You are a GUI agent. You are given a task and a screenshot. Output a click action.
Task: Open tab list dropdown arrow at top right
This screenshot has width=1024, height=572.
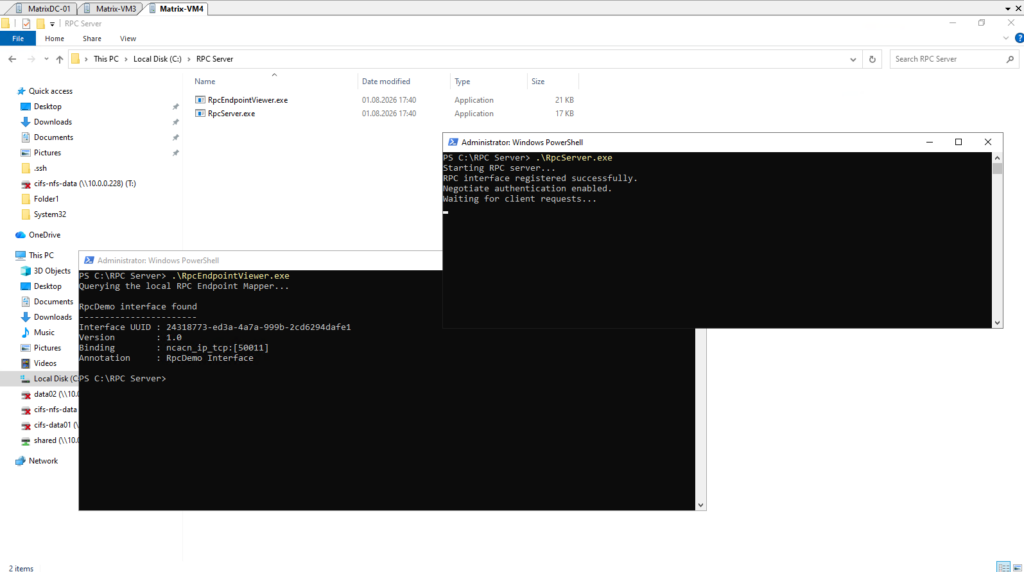(x=1008, y=8)
